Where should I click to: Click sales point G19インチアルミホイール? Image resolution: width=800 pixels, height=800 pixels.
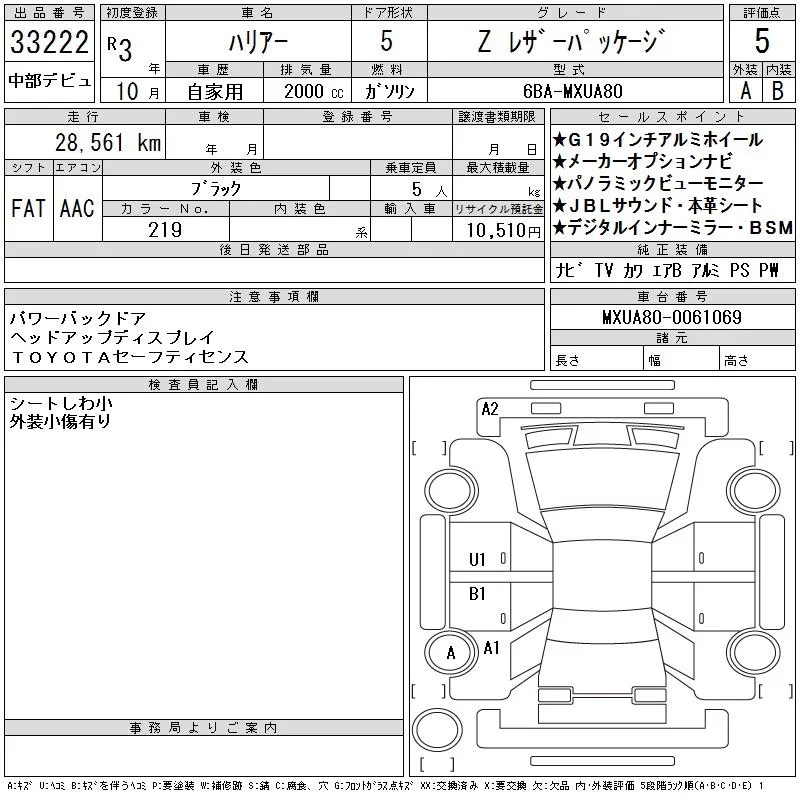[658, 139]
